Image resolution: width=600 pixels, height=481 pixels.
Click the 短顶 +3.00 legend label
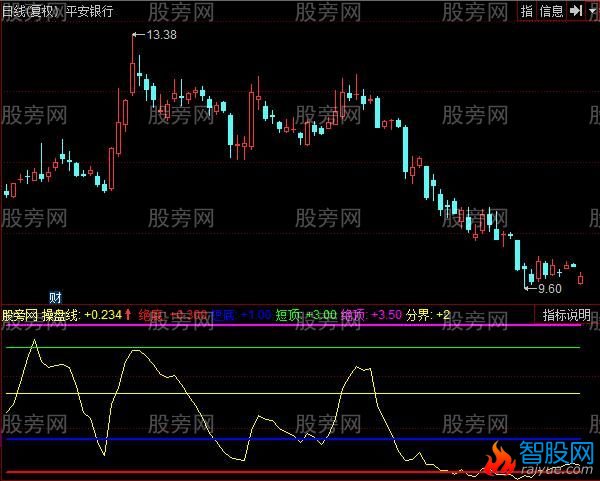tap(306, 315)
